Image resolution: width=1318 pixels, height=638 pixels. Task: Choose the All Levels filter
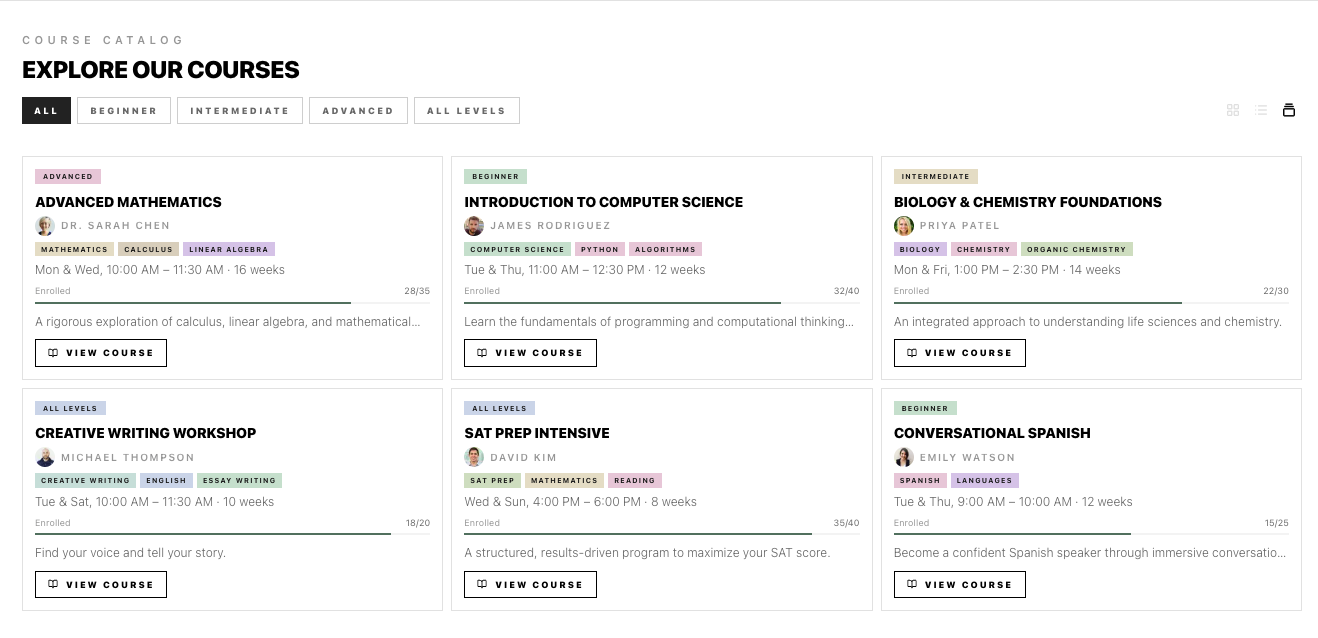click(x=466, y=111)
